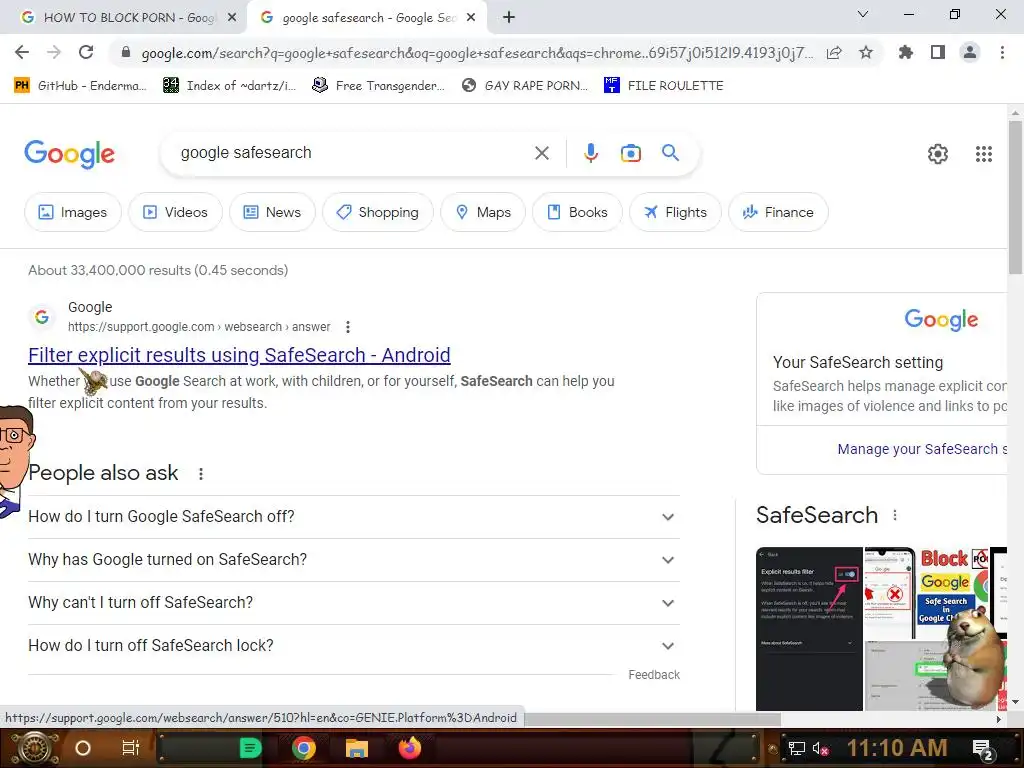Go back to the previous page
The image size is (1024, 768).
[22, 52]
